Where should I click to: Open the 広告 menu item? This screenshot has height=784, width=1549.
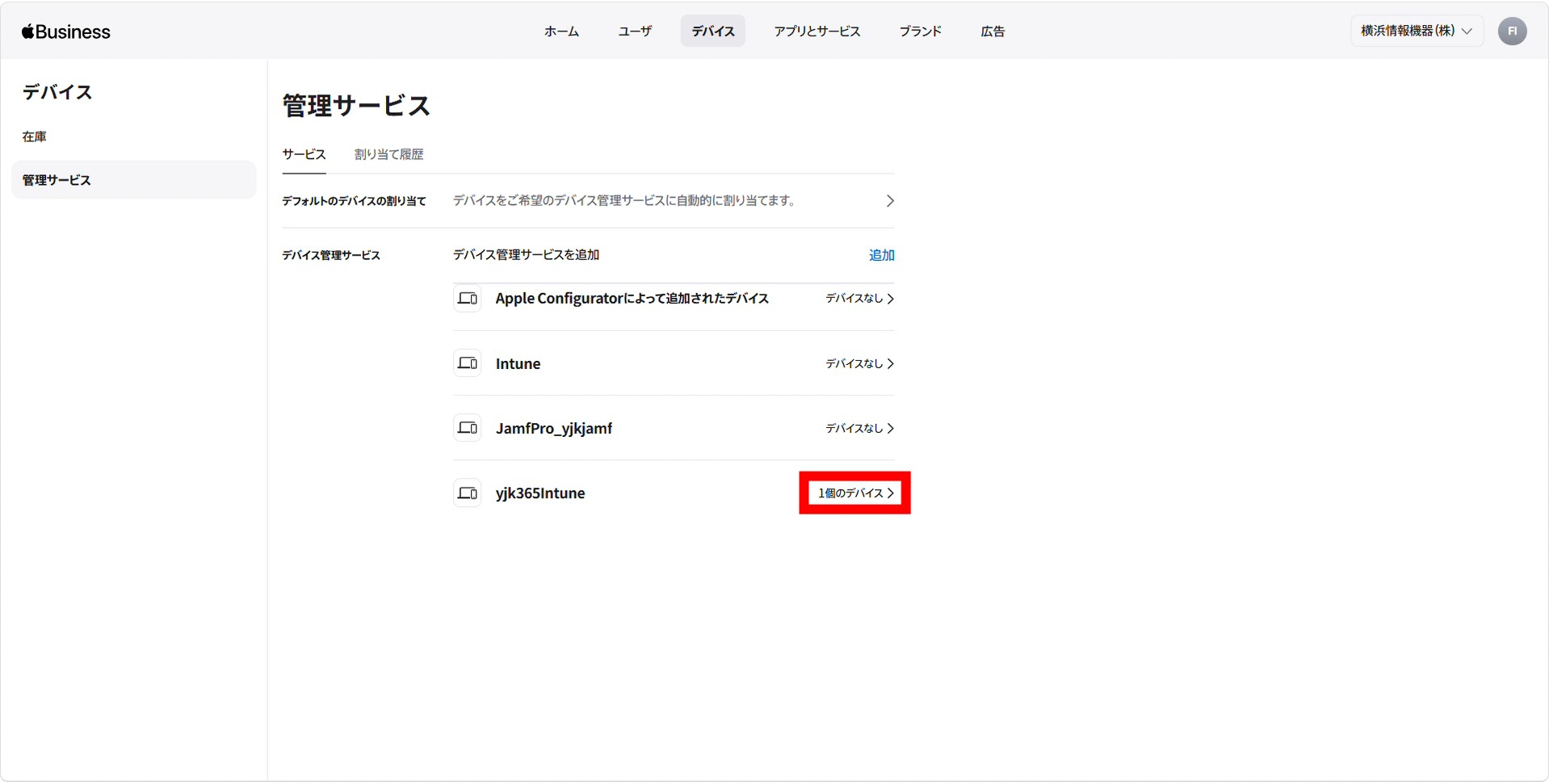993,31
